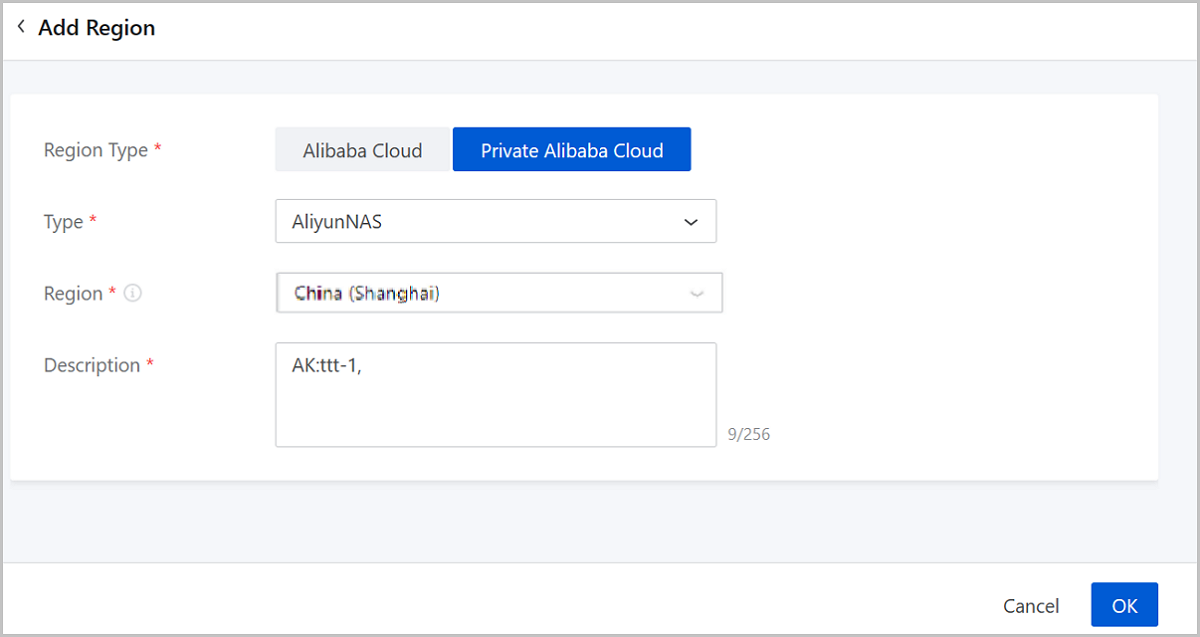Open the AliyunNAS type dropdown
The height and width of the screenshot is (637, 1200).
point(496,222)
